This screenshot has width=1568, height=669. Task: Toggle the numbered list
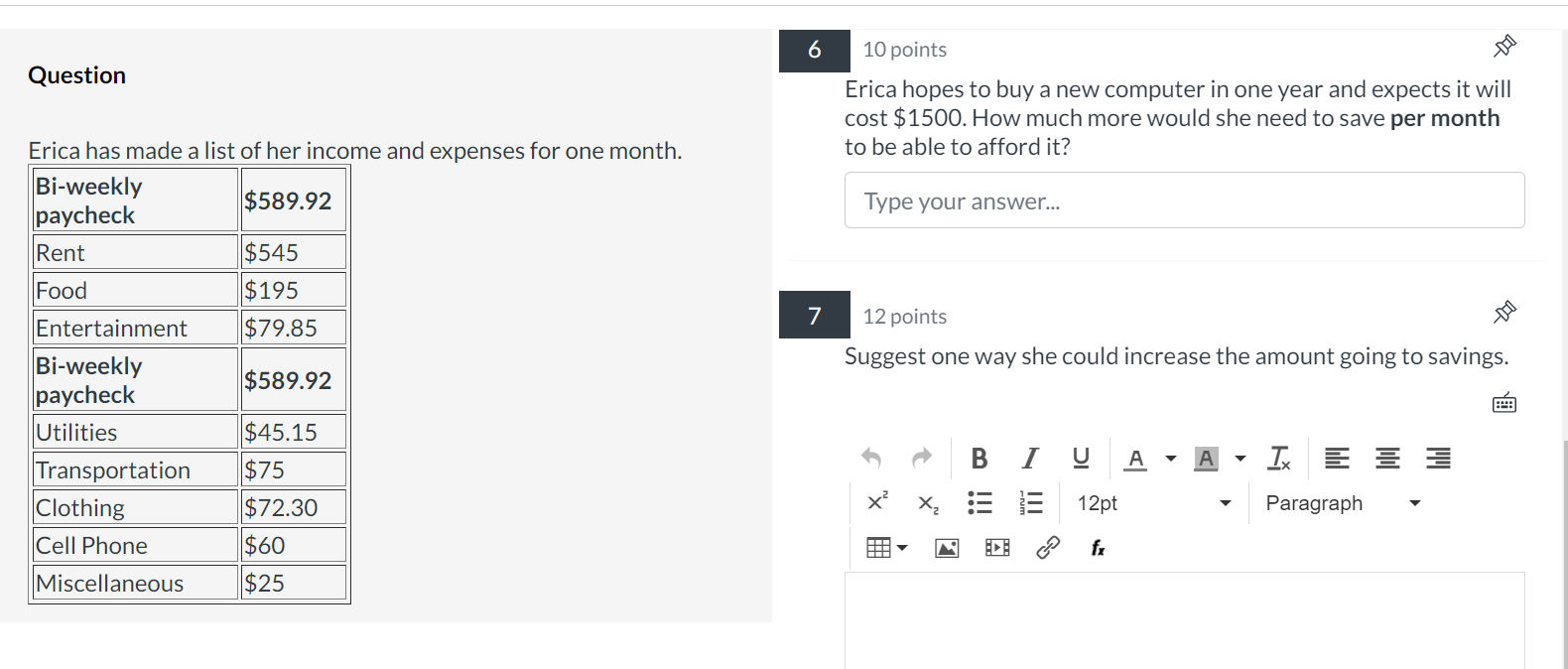[1030, 502]
